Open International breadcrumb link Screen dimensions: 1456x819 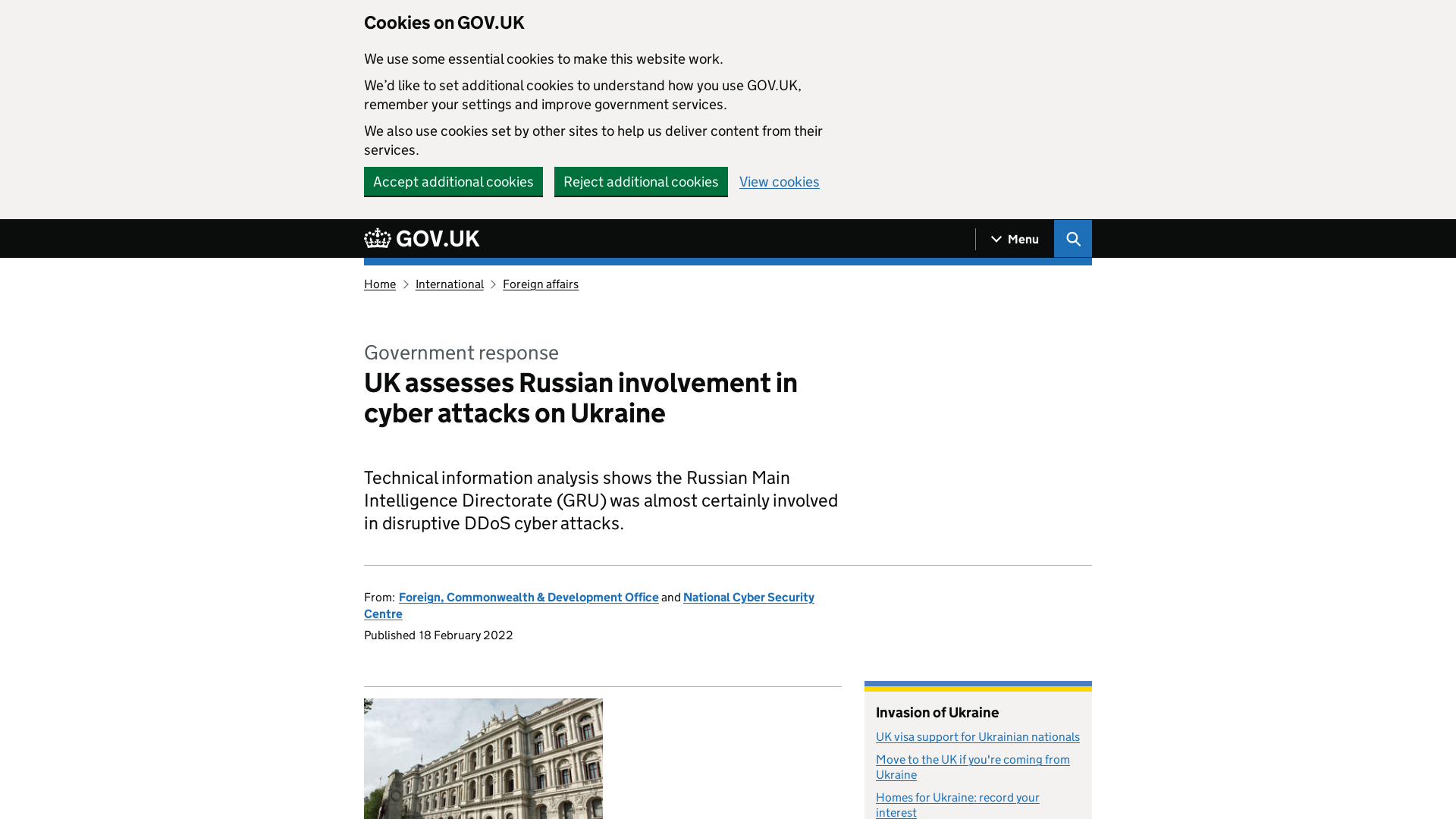[x=450, y=284]
